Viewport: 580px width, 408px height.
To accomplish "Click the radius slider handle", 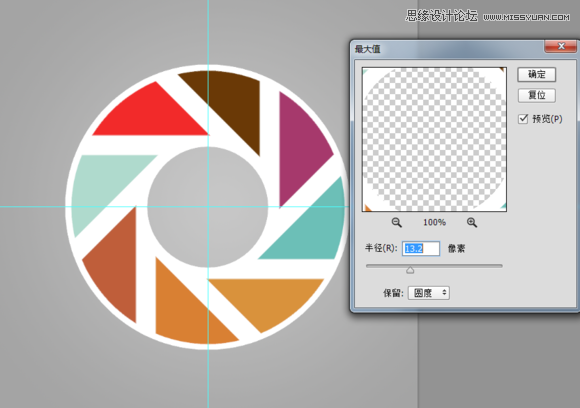I will coord(410,270).
